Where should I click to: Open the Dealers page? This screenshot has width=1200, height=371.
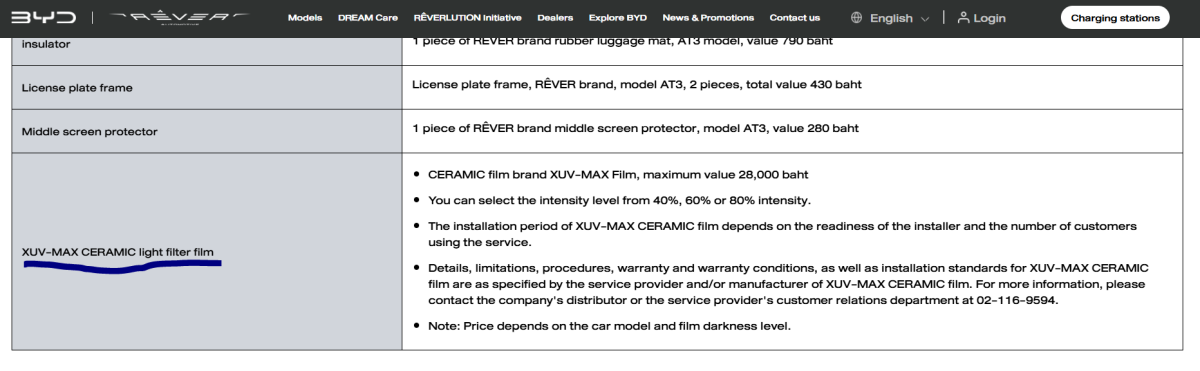click(555, 18)
